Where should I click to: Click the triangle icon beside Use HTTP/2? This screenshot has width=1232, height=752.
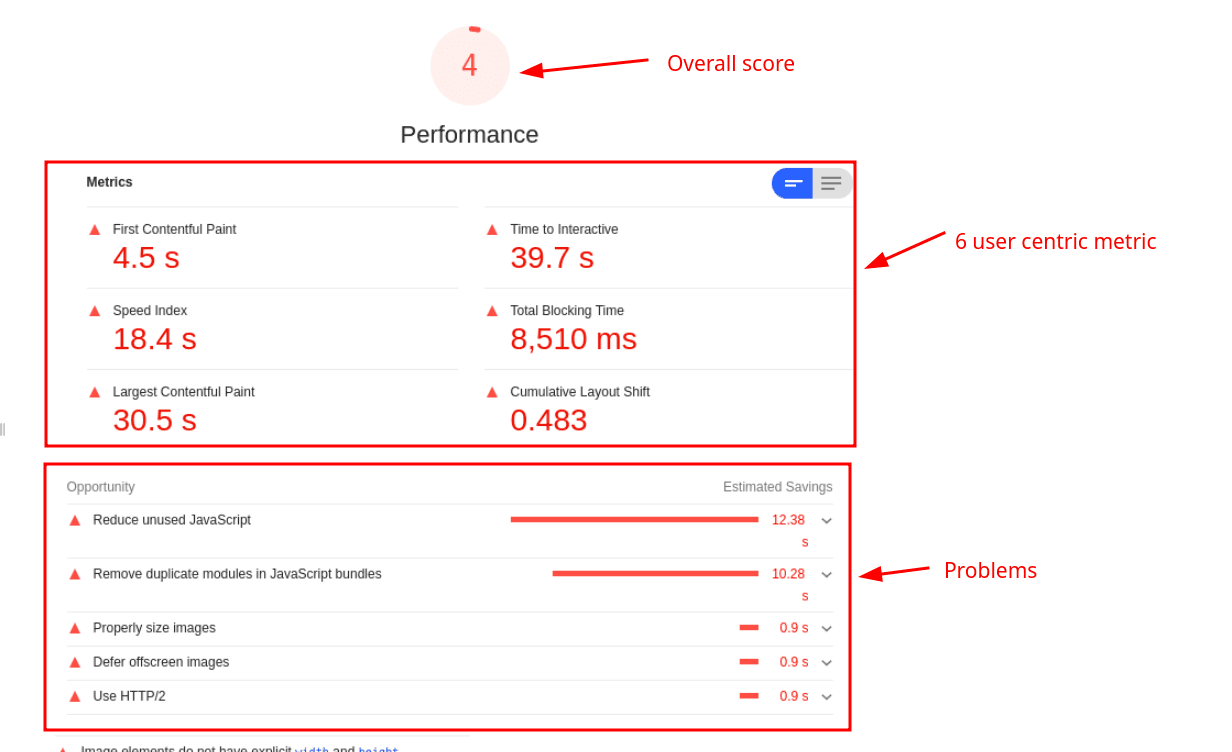75,696
